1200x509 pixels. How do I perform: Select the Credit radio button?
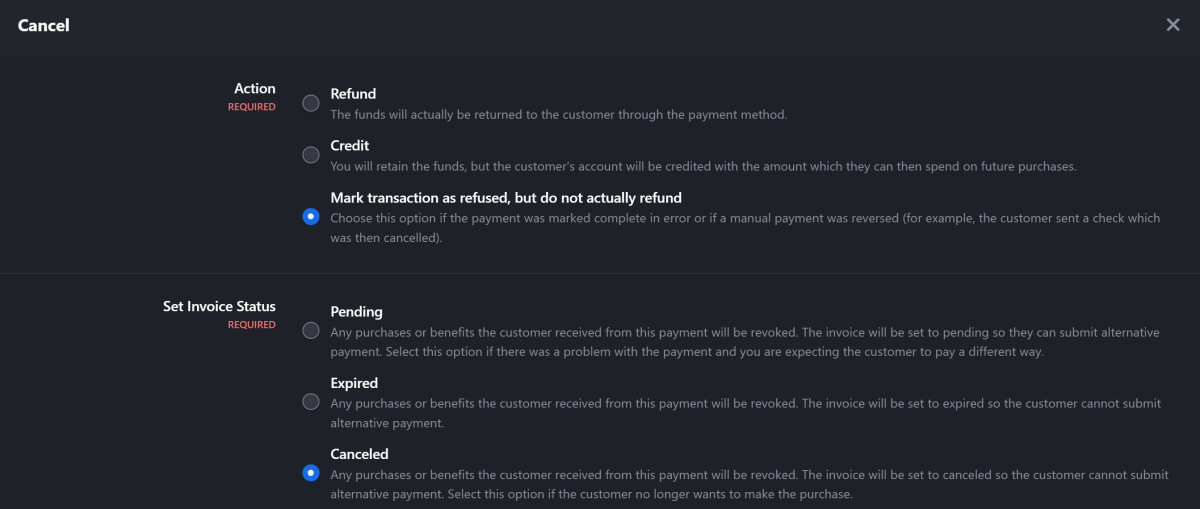311,155
